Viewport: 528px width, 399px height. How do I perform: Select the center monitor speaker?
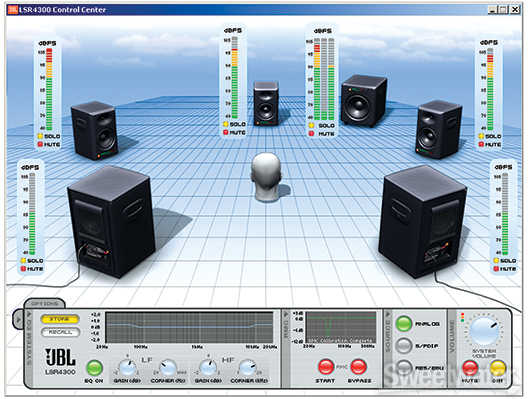click(x=266, y=103)
